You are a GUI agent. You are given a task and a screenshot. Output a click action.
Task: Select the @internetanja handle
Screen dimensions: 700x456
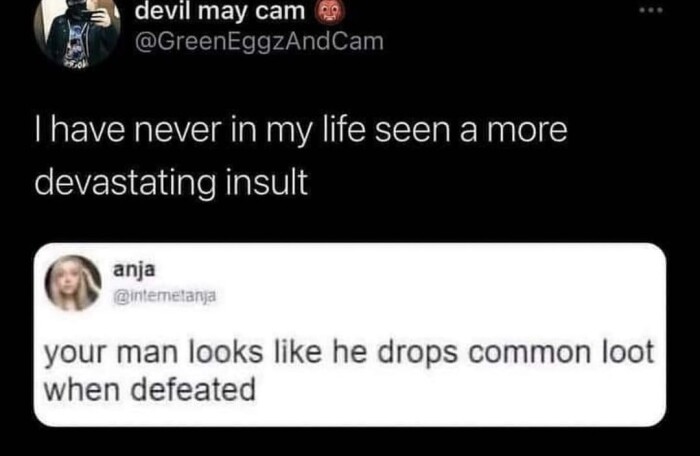point(161,295)
